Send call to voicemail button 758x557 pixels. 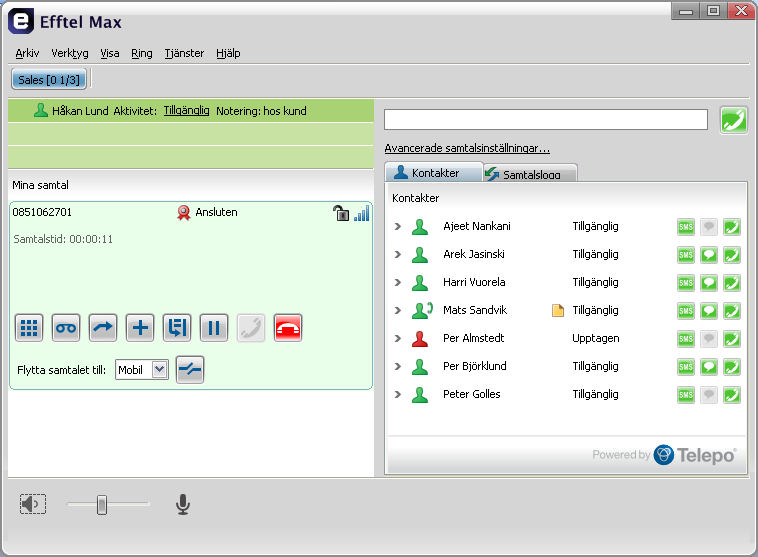coord(66,328)
